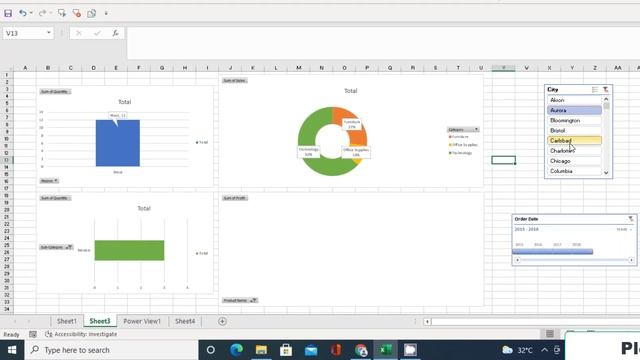Viewport: 640px width, 360px height.
Task: Click the blue bar in the Total column chart
Action: coord(118,143)
